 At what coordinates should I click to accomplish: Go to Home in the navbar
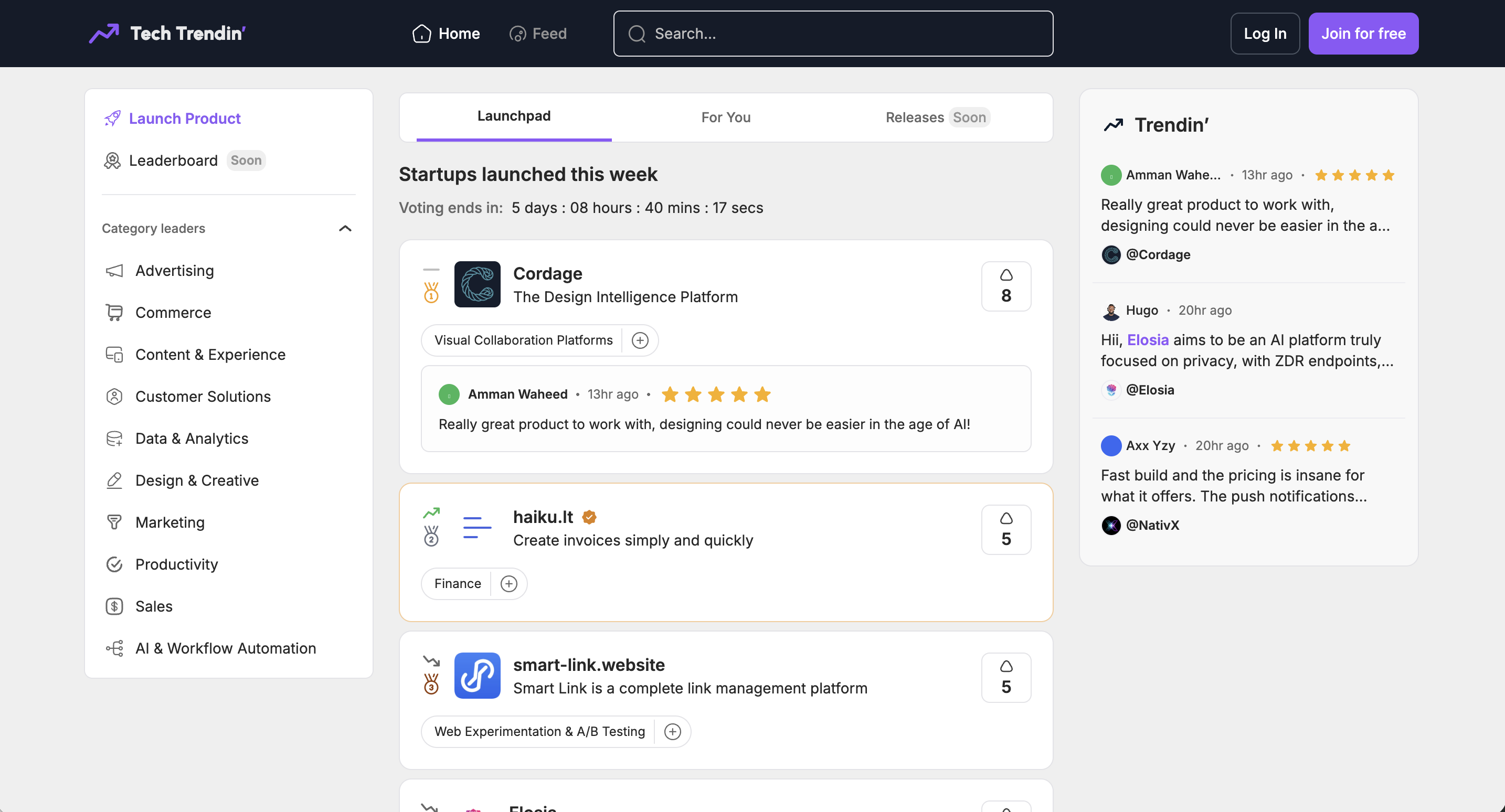447,34
